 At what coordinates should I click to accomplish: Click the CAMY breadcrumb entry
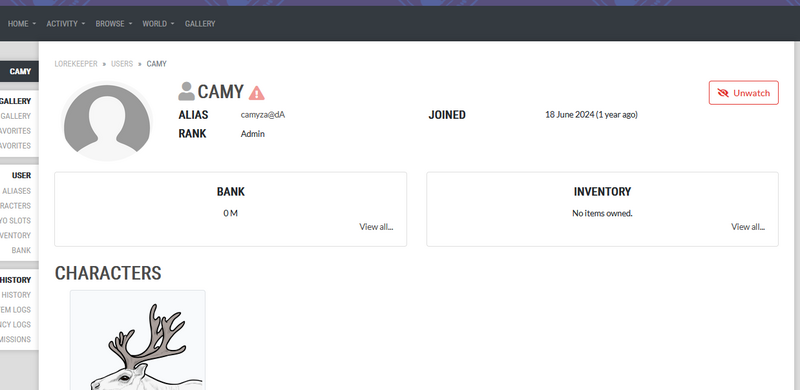[157, 64]
